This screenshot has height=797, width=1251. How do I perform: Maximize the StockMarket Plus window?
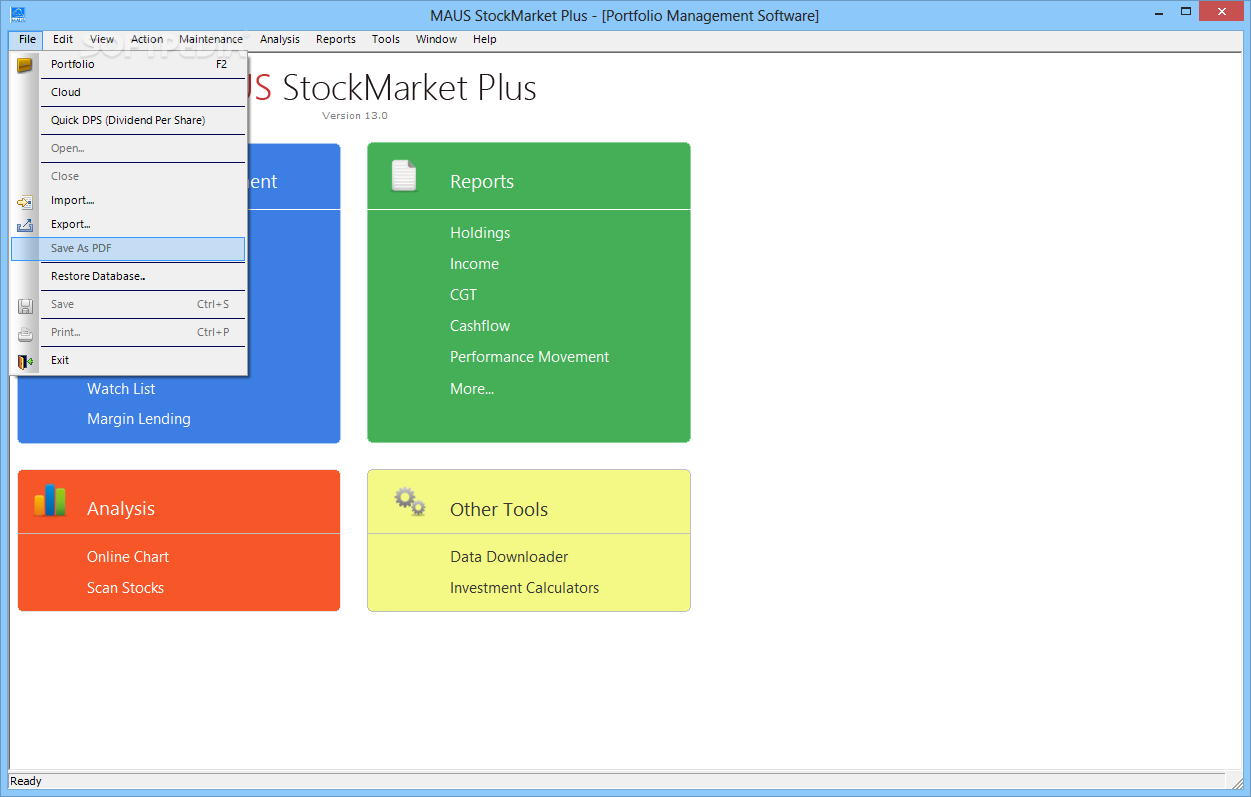click(x=1185, y=12)
